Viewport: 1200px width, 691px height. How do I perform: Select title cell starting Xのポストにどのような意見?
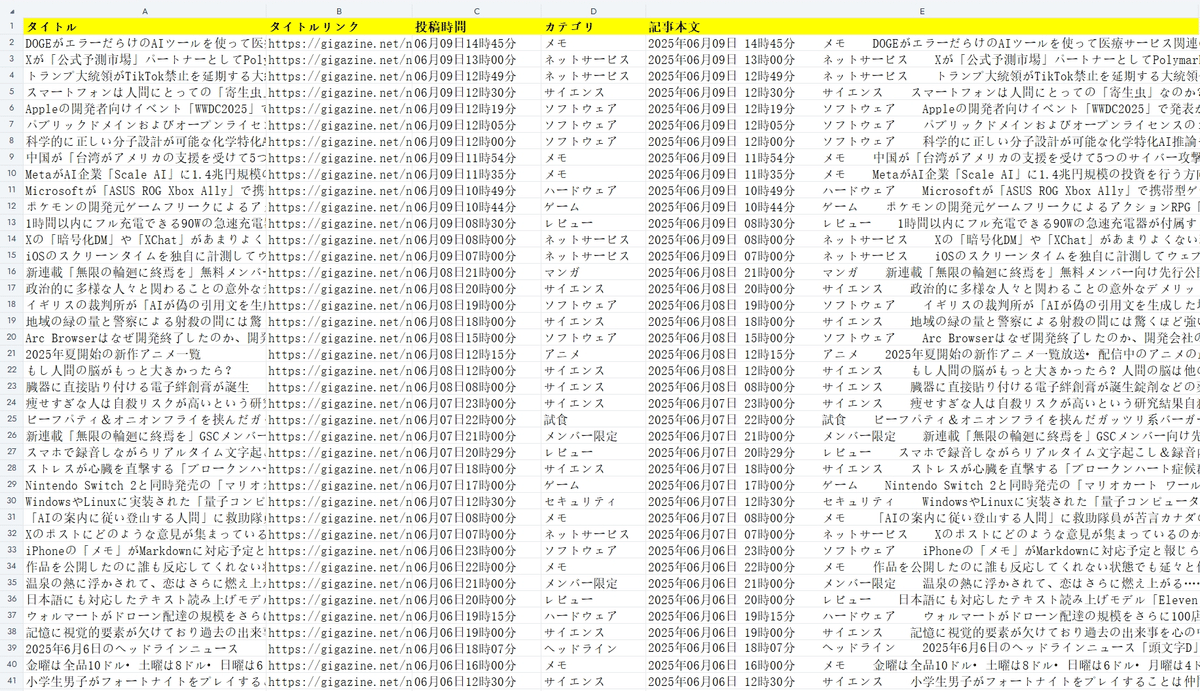click(x=145, y=533)
